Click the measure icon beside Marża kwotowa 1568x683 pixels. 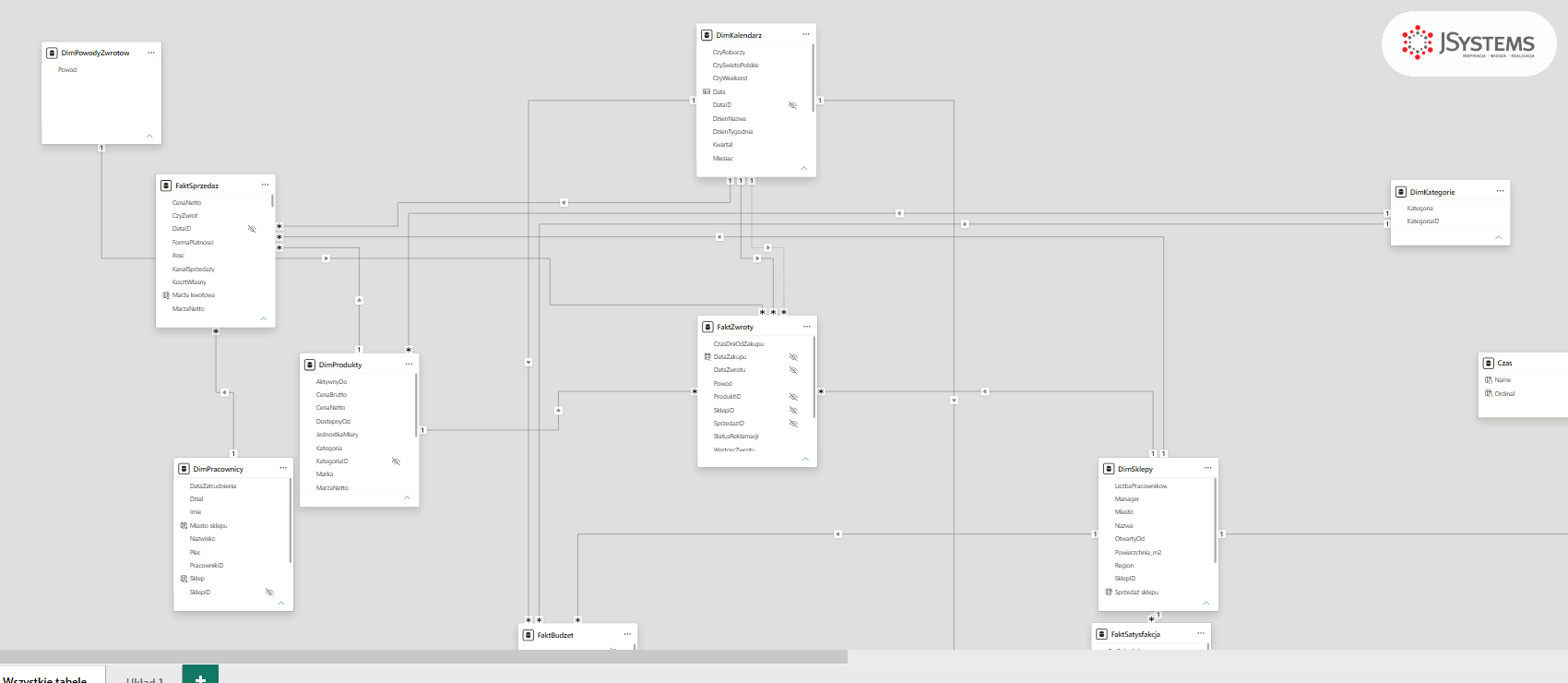[166, 295]
